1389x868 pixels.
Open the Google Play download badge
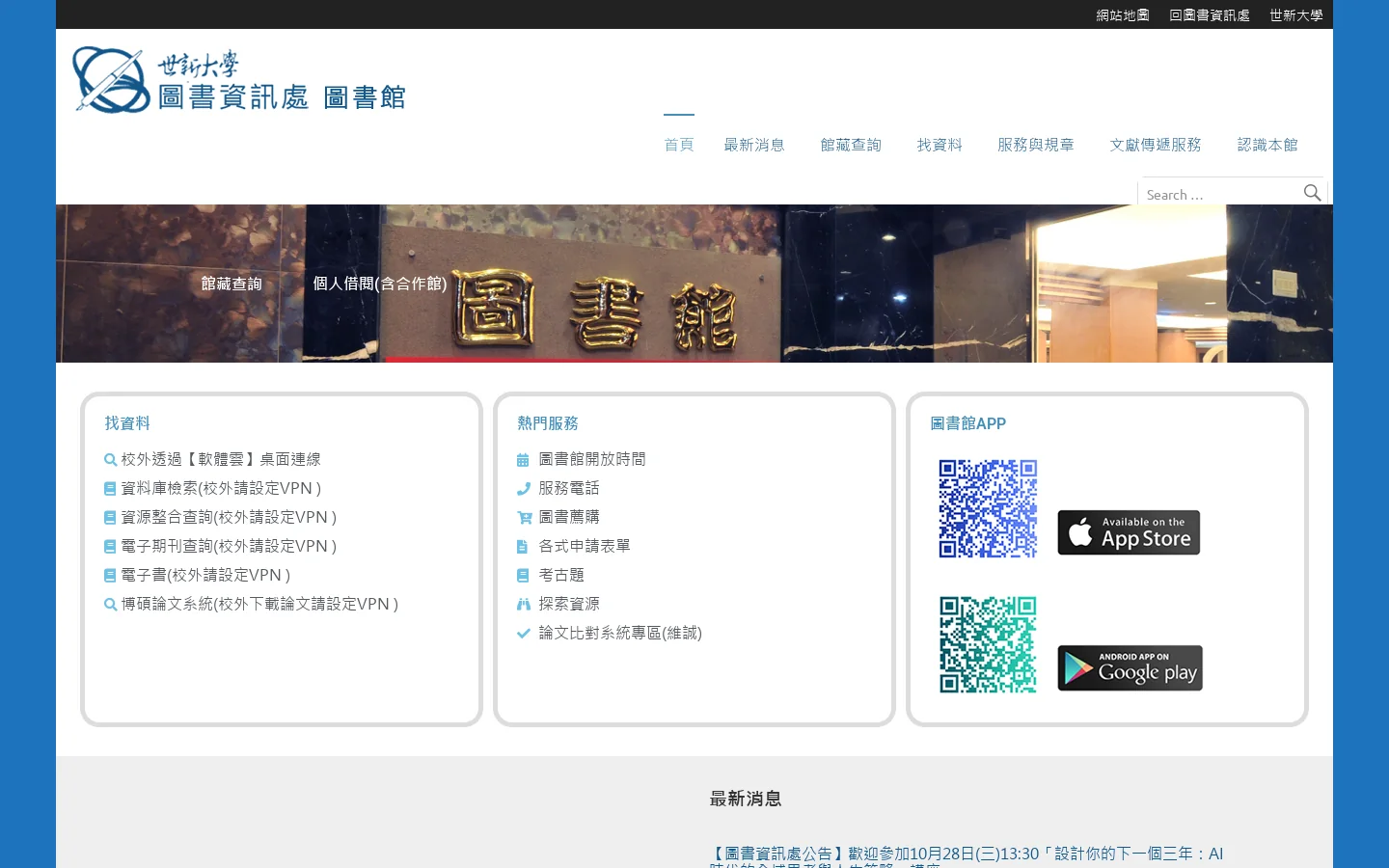click(1130, 667)
